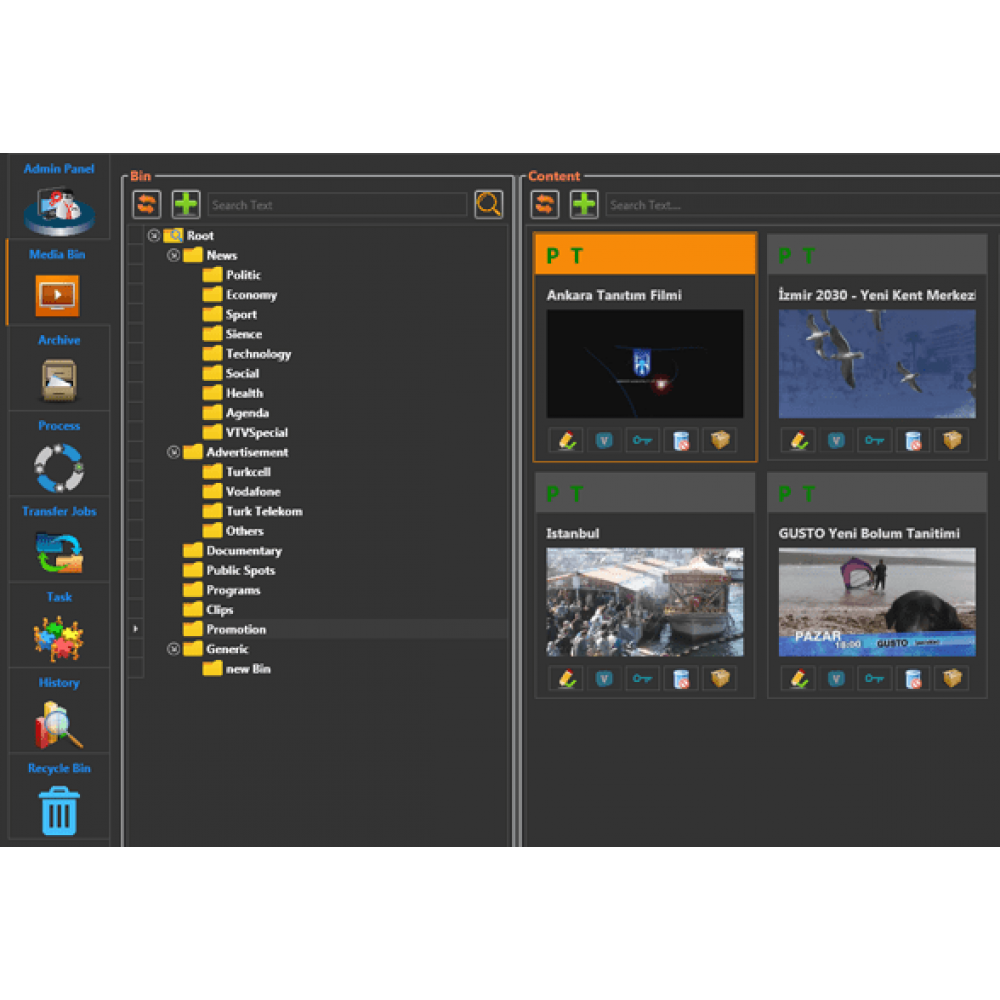
Task: Click the refresh icon in Content panel
Action: (x=545, y=205)
